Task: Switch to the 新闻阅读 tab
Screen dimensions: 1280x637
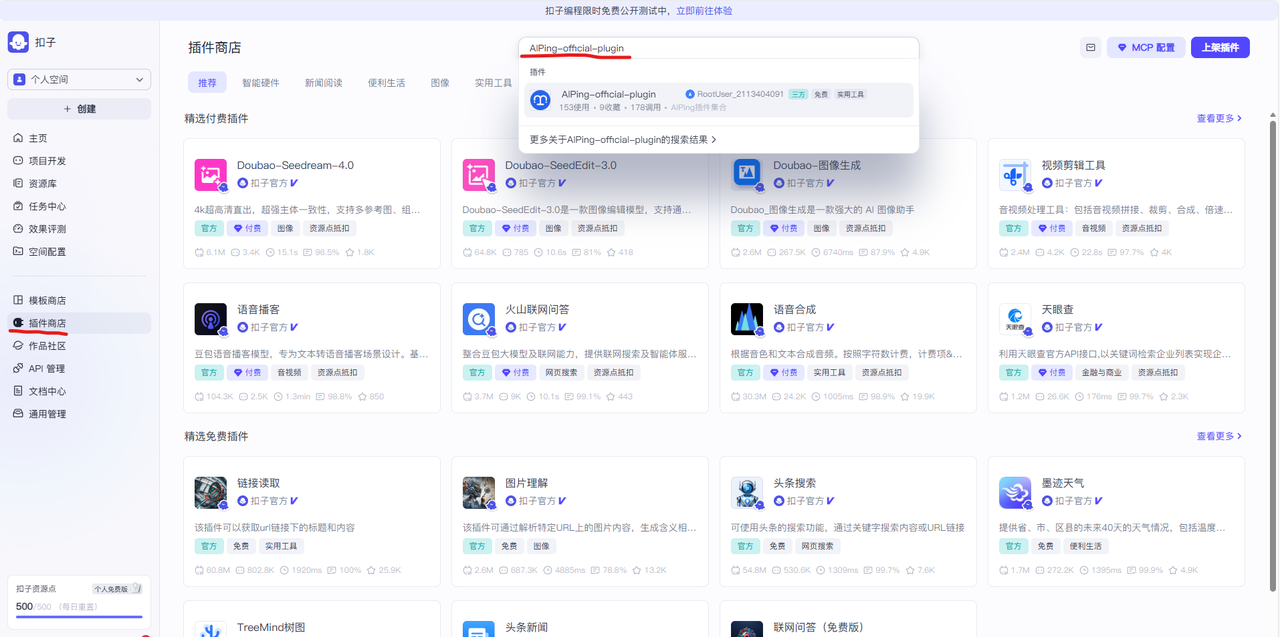Action: [x=324, y=83]
